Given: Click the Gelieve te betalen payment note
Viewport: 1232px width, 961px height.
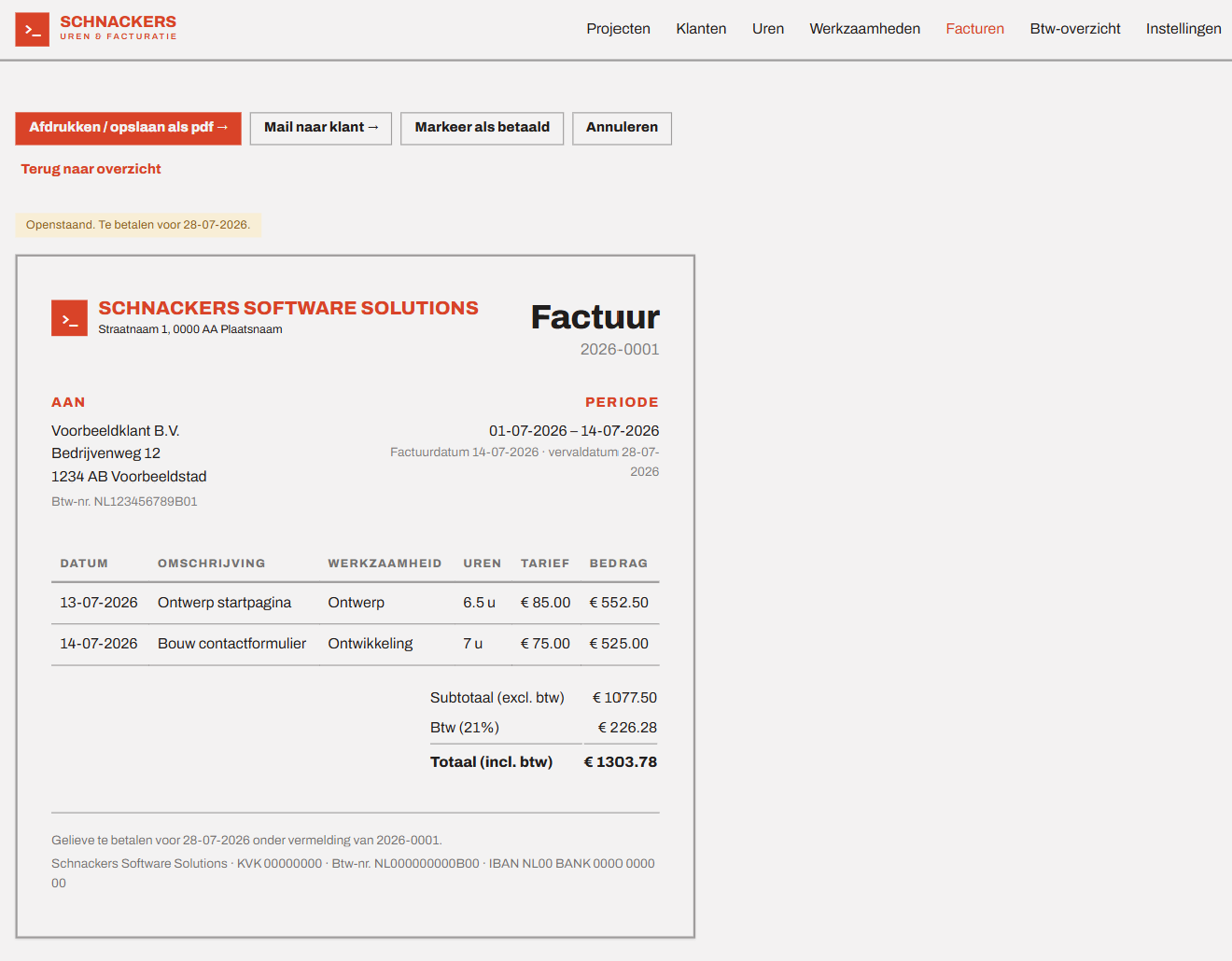Looking at the screenshot, I should 246,841.
